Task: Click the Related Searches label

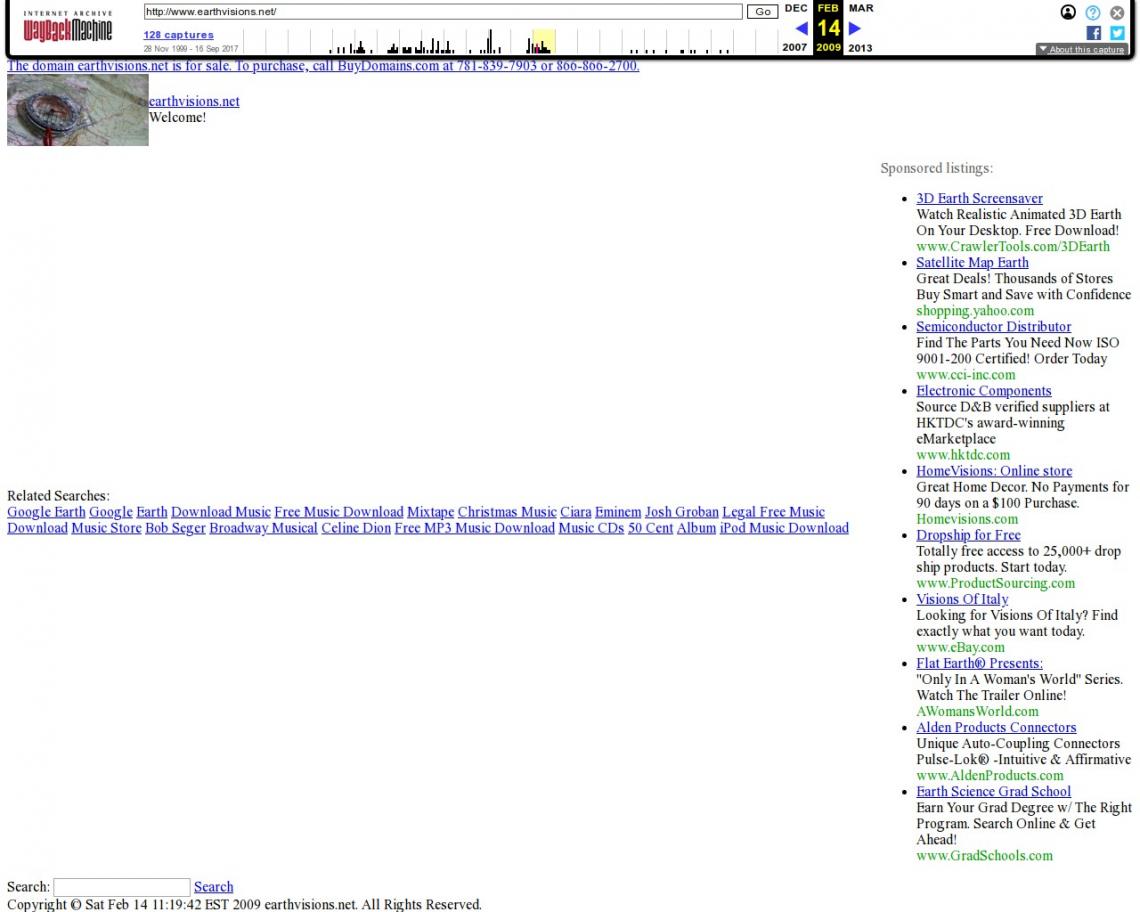Action: pyautogui.click(x=58, y=496)
